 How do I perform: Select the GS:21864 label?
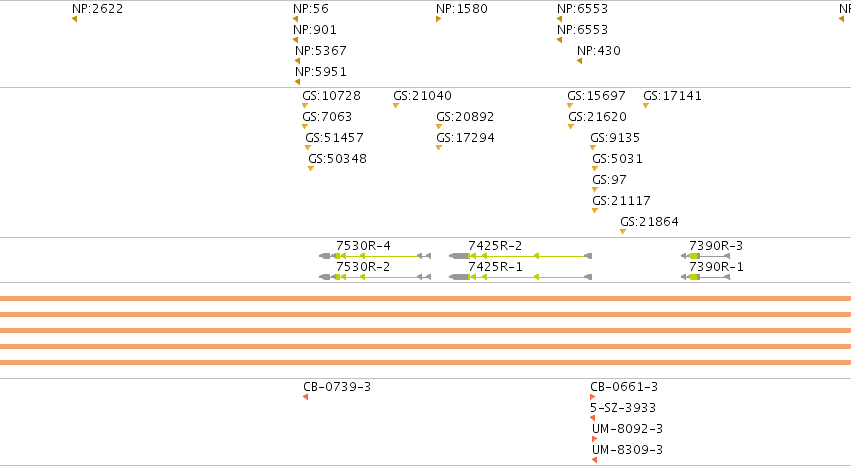pos(650,222)
